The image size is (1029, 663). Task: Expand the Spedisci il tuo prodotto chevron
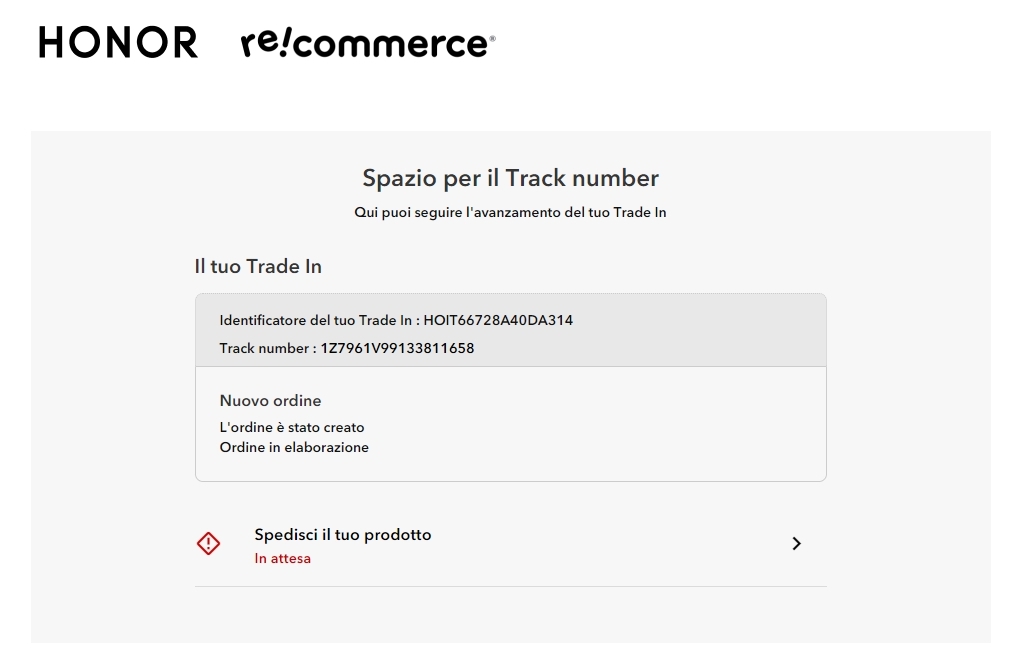(796, 543)
